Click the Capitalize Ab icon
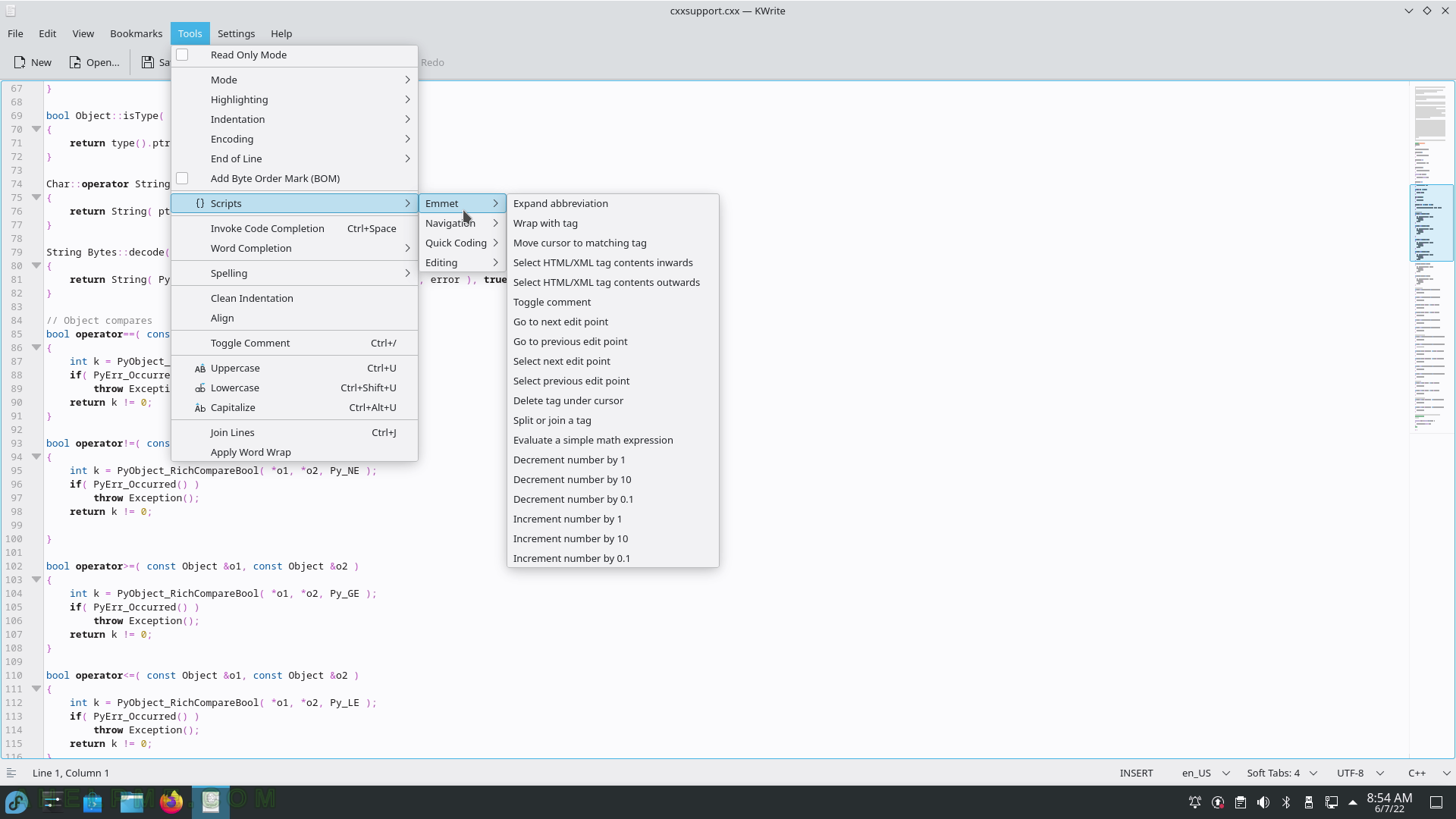 click(200, 407)
